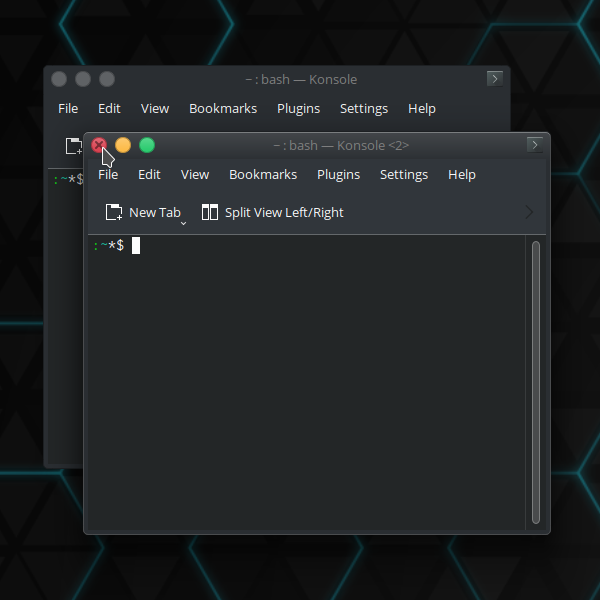Image resolution: width=600 pixels, height=600 pixels.
Task: Close the Konsole <2> window
Action: pyautogui.click(x=99, y=145)
